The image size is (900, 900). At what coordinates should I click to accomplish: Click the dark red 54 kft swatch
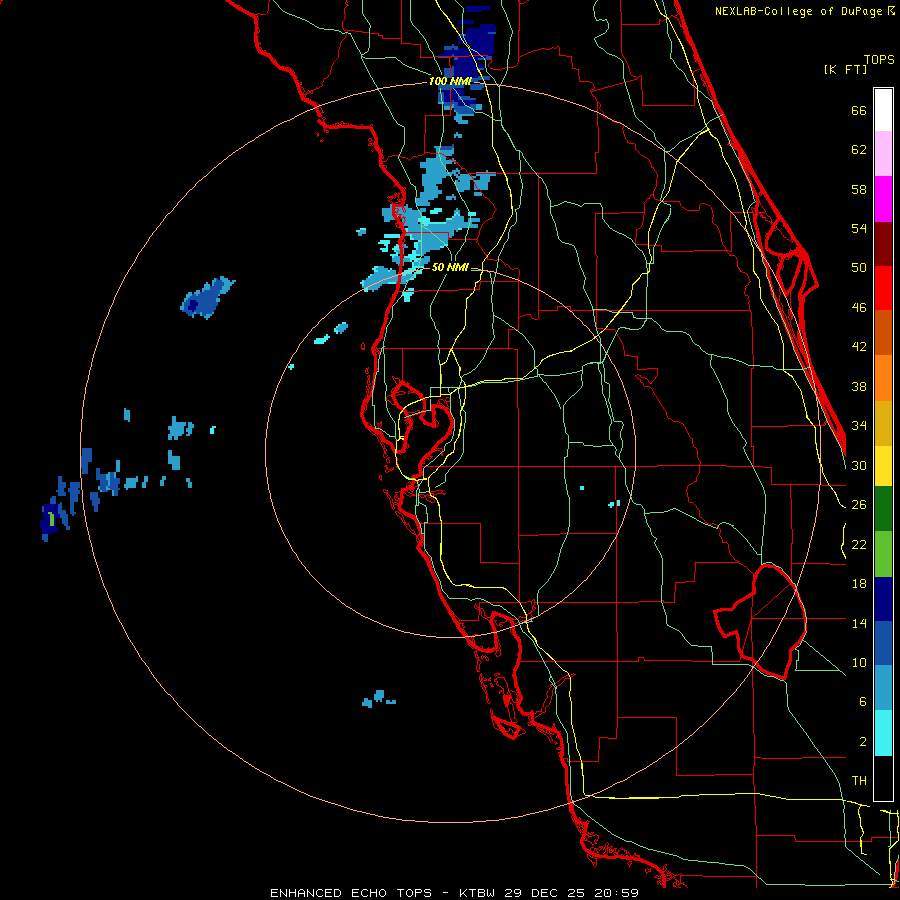click(x=883, y=243)
